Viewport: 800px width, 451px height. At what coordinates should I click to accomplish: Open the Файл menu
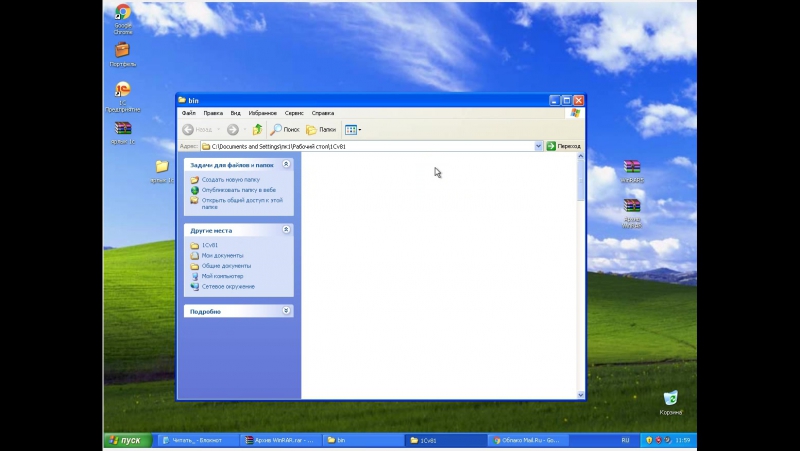[x=189, y=113]
